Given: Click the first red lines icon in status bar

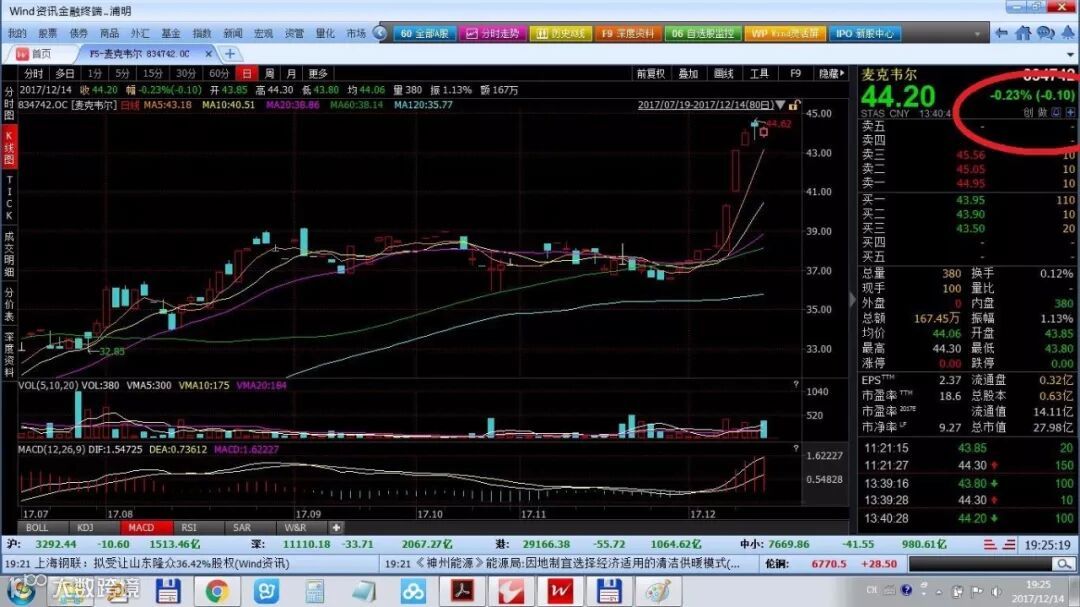Looking at the screenshot, I should pos(990,544).
